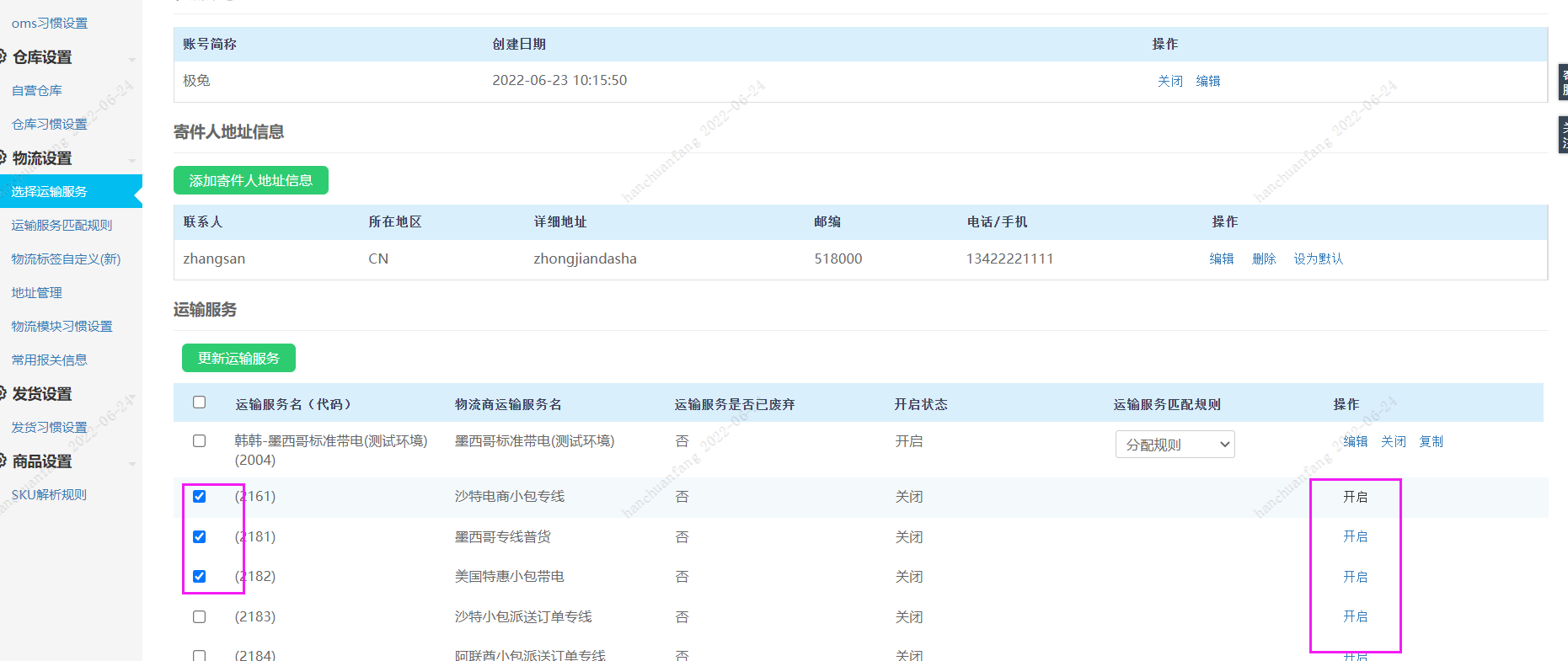Click 开启 for 沙特电商小包专线
Viewport: 1568px width, 661px height.
tap(1356, 498)
